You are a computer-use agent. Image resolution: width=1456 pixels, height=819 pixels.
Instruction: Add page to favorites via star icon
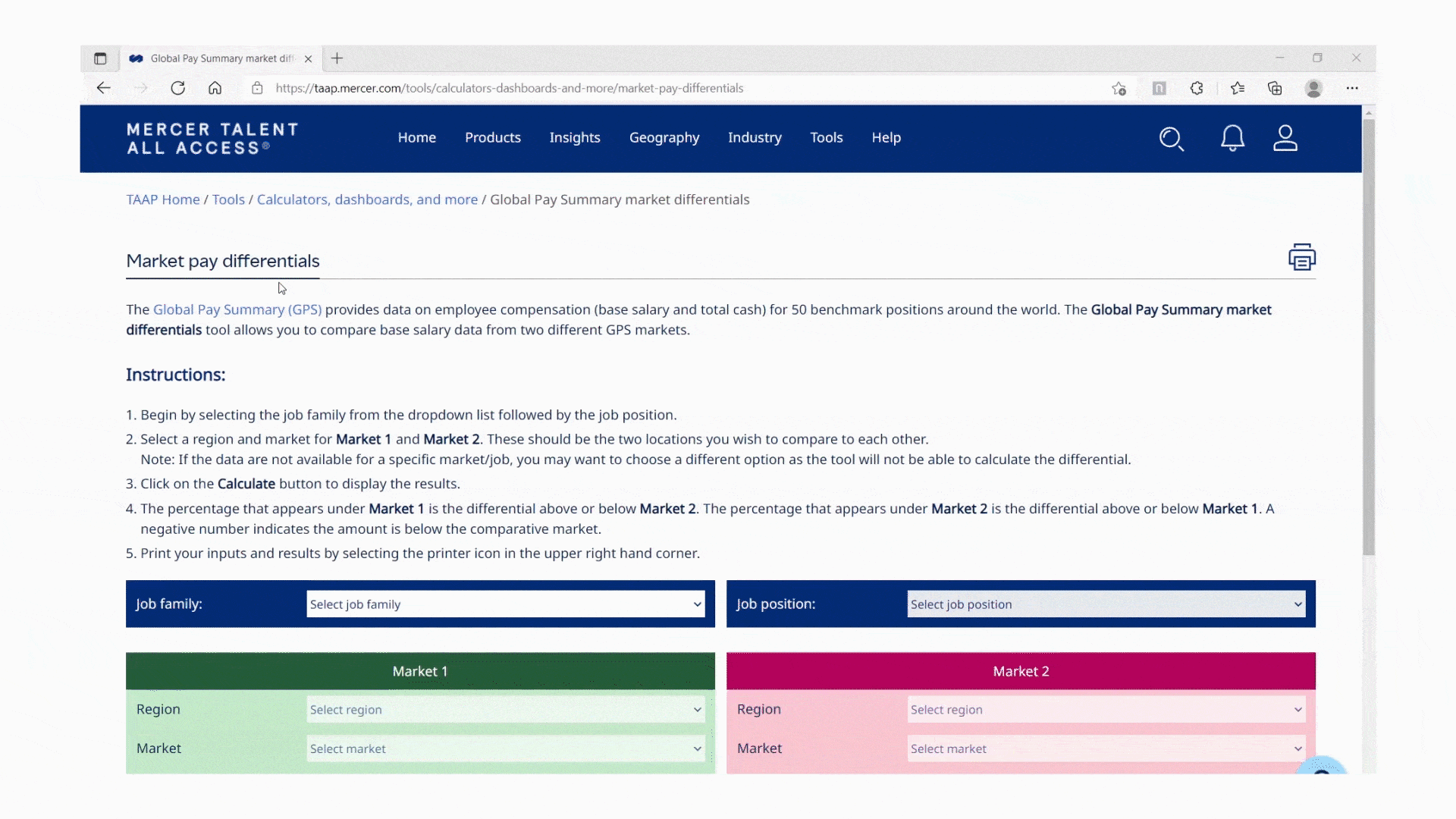coord(1118,89)
